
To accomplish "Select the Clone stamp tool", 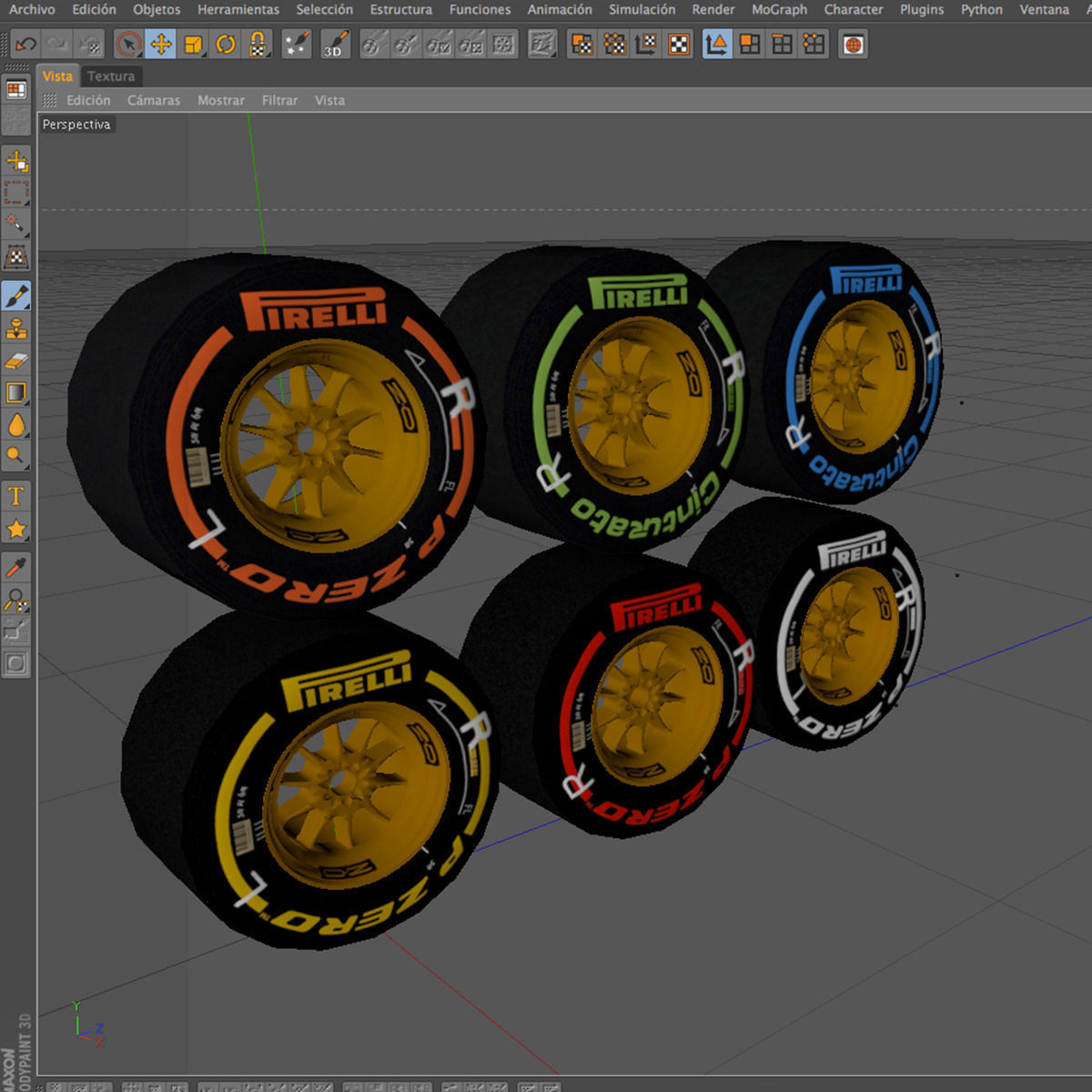I will point(16,328).
